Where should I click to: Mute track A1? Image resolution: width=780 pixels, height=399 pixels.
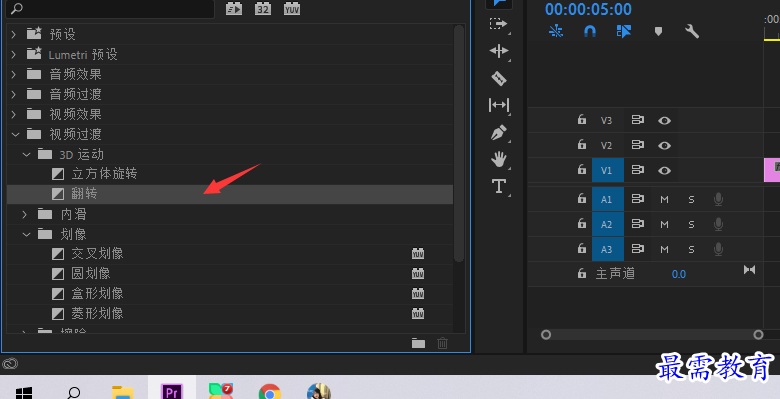pyautogui.click(x=665, y=200)
